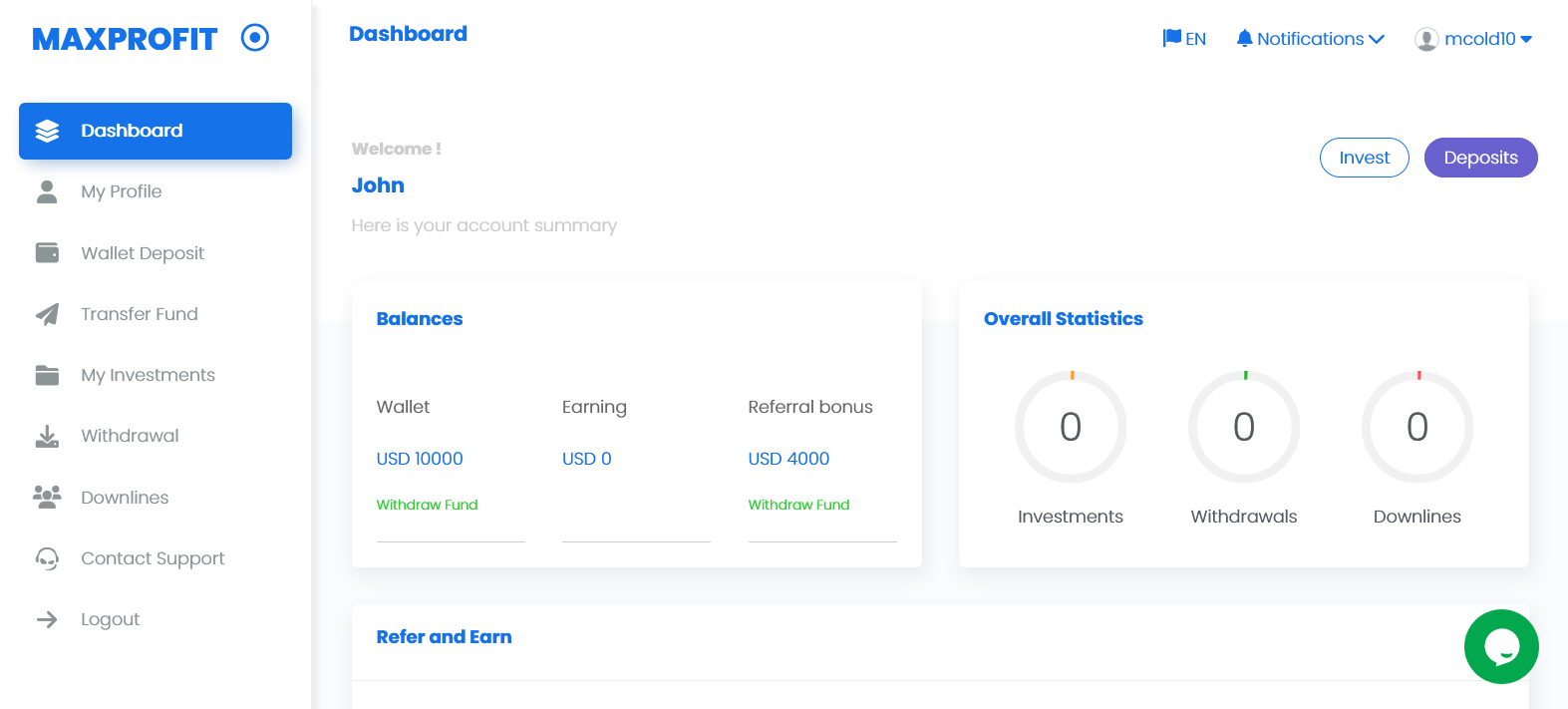Click the Transfer Fund paper plane icon

pyautogui.click(x=47, y=314)
